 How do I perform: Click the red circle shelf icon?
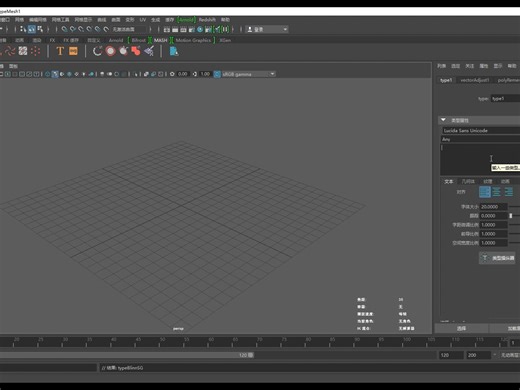click(110, 51)
